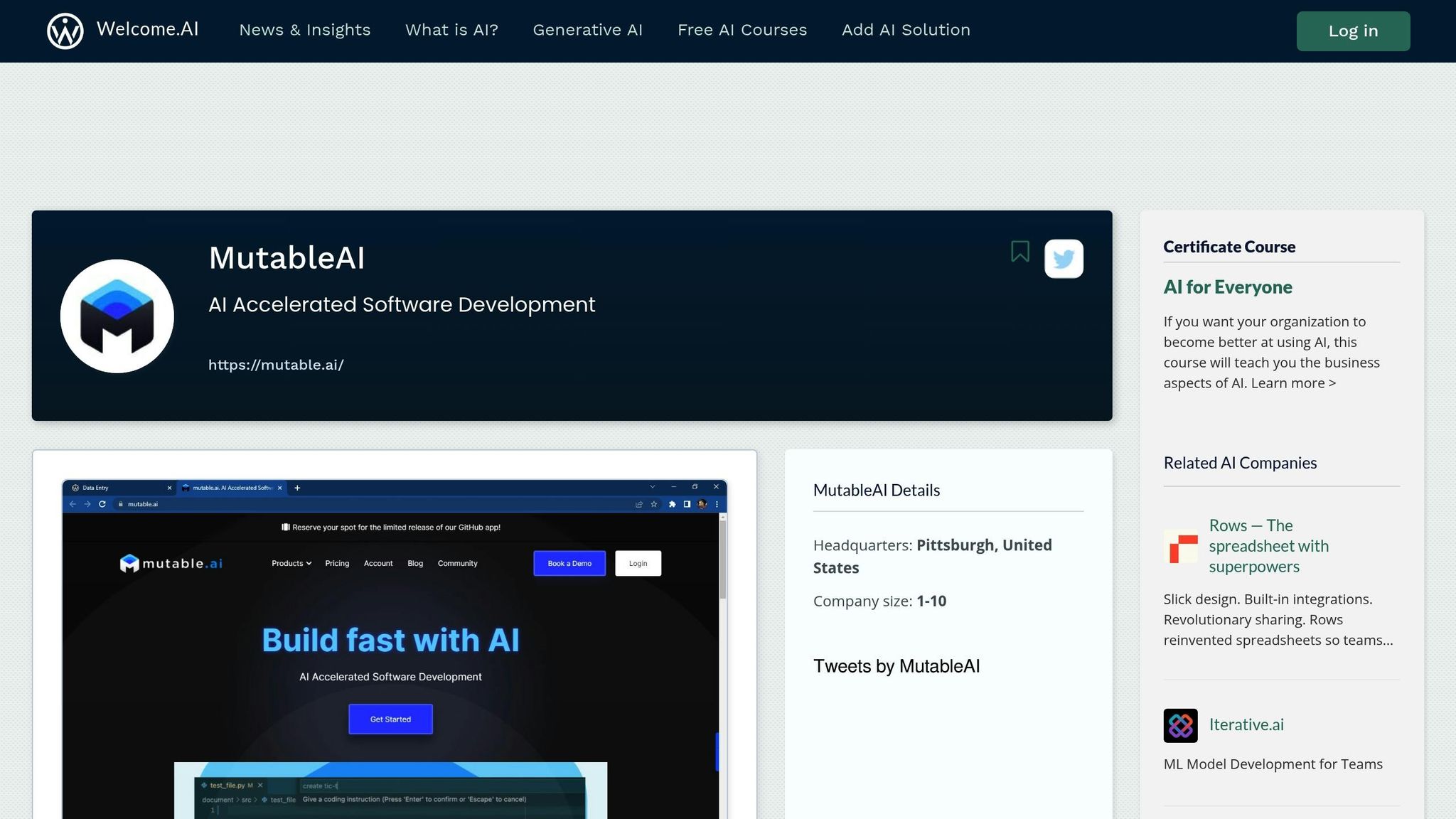
Task: Expand Products dropdown in screenshot
Action: click(x=291, y=564)
